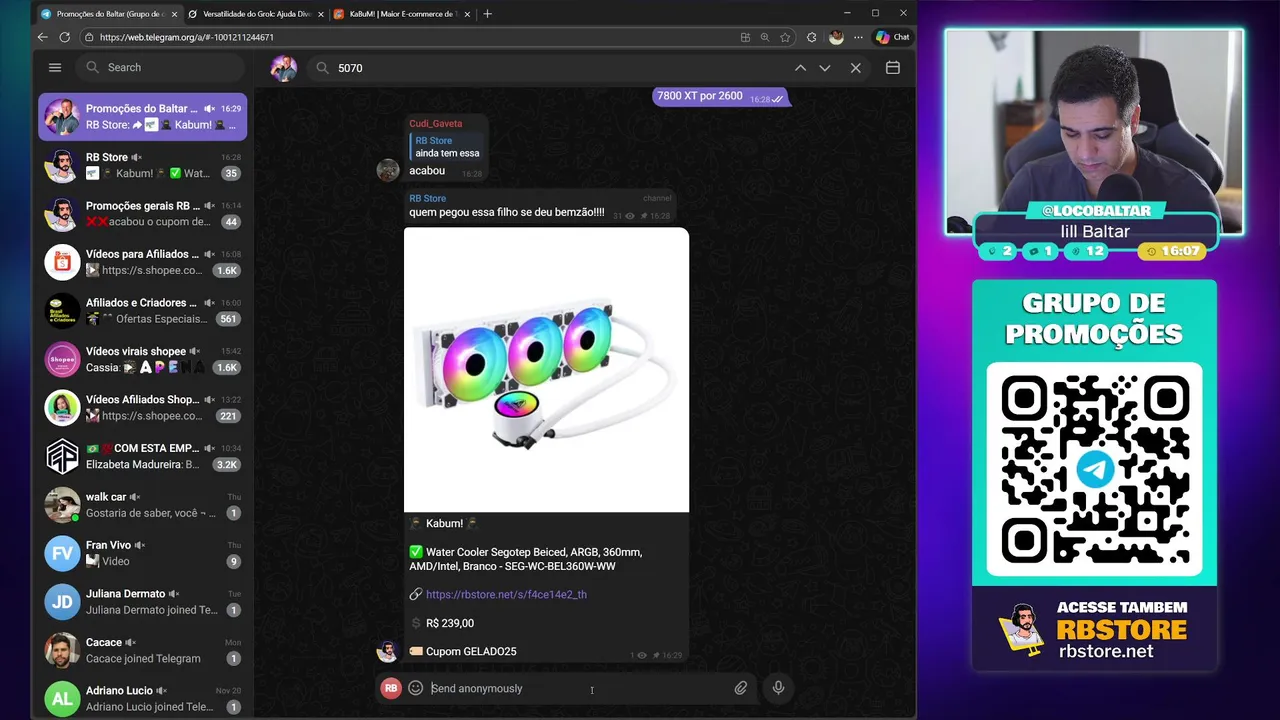Click the quoted reply 'ainda tem essa'
Screen dimensions: 1280x720
click(446, 147)
